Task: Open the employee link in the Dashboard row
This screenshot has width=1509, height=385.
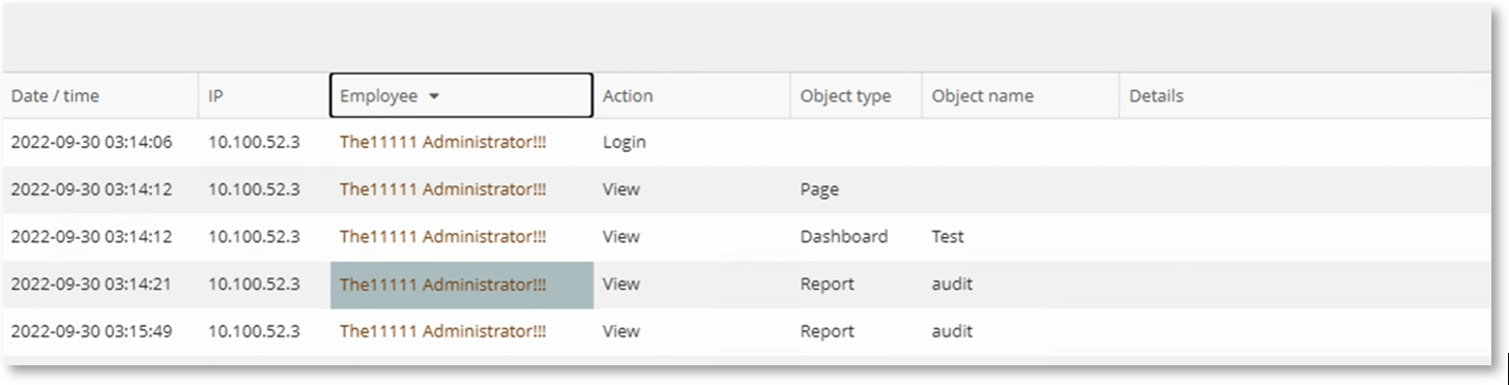Action: 443,237
